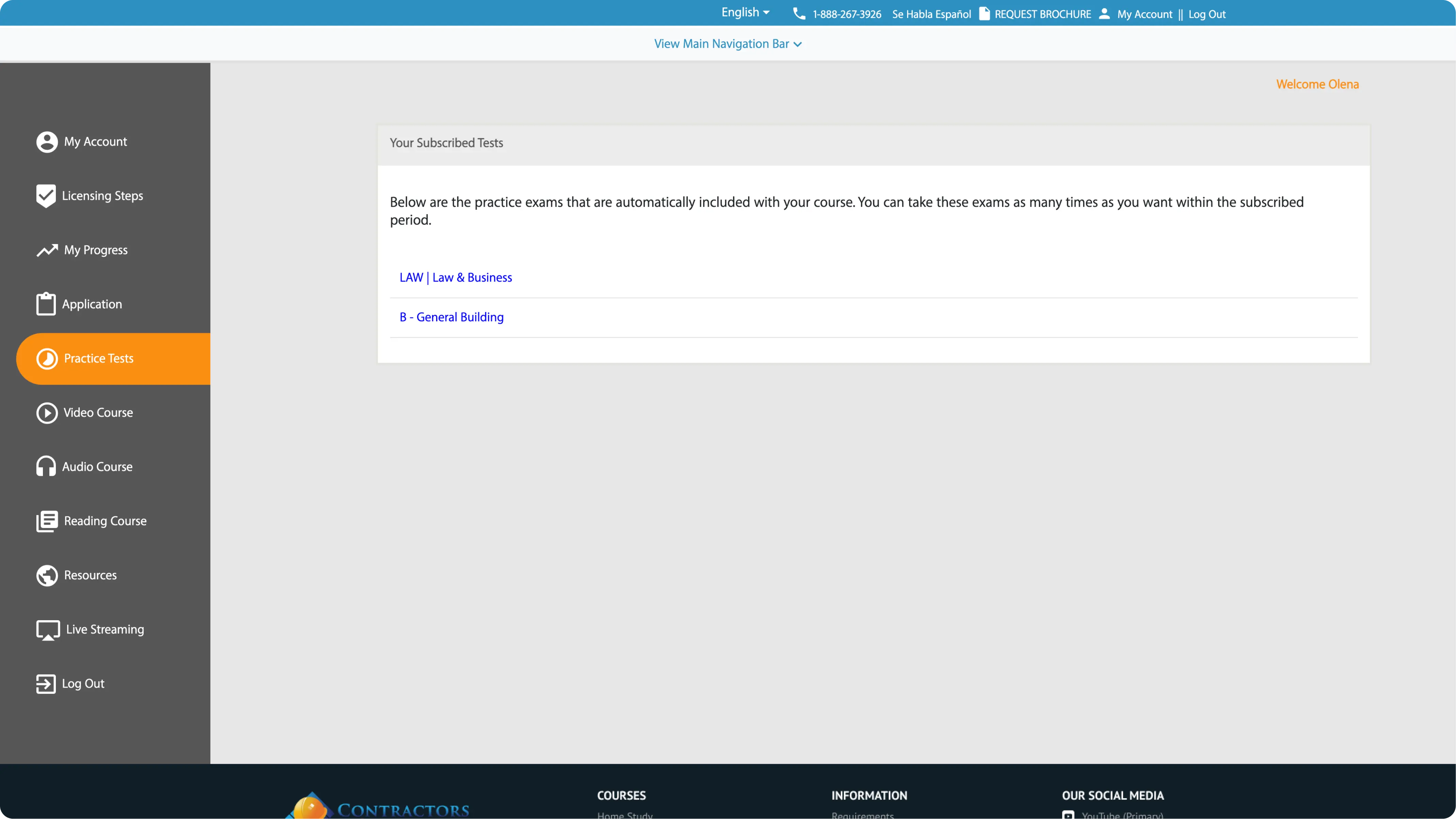Click the My Progress chart icon
This screenshot has width=1456, height=819.
(46, 250)
